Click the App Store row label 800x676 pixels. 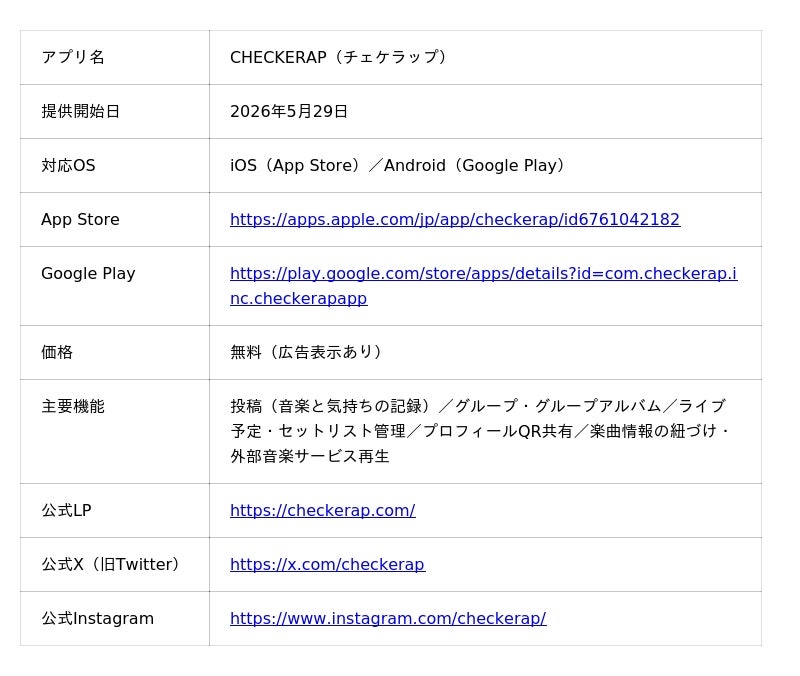tap(80, 219)
